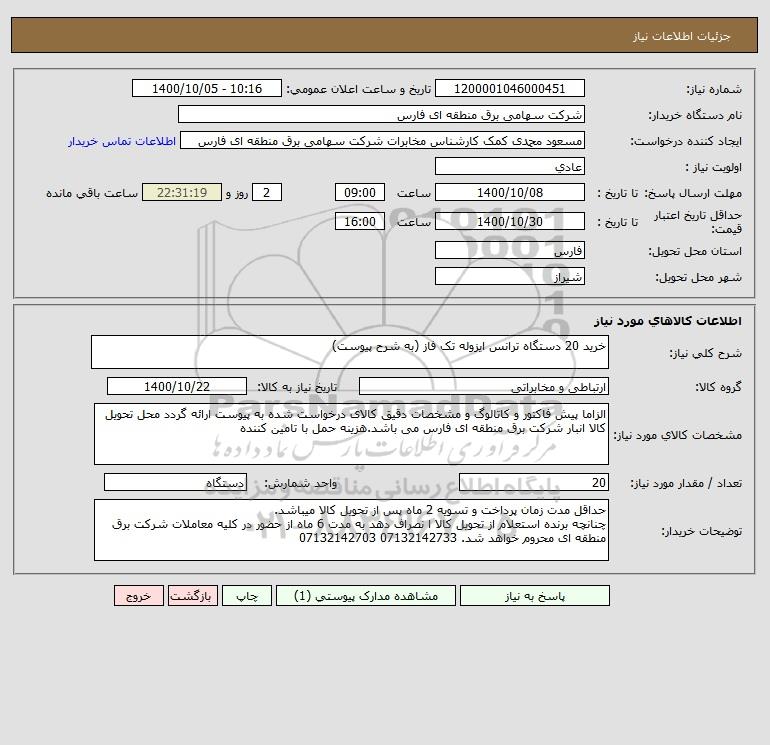Click the label نام دستگاه خریدار

pyautogui.click(x=695, y=115)
